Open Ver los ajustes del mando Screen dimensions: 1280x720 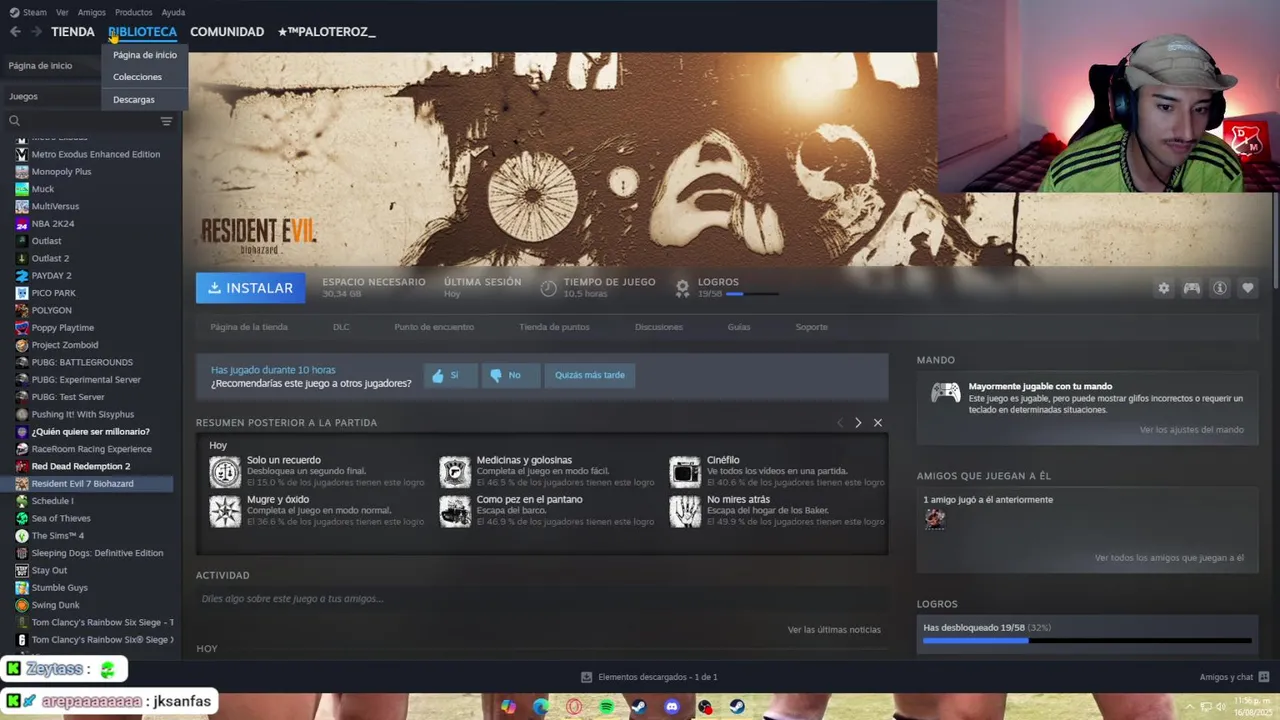coord(1192,430)
